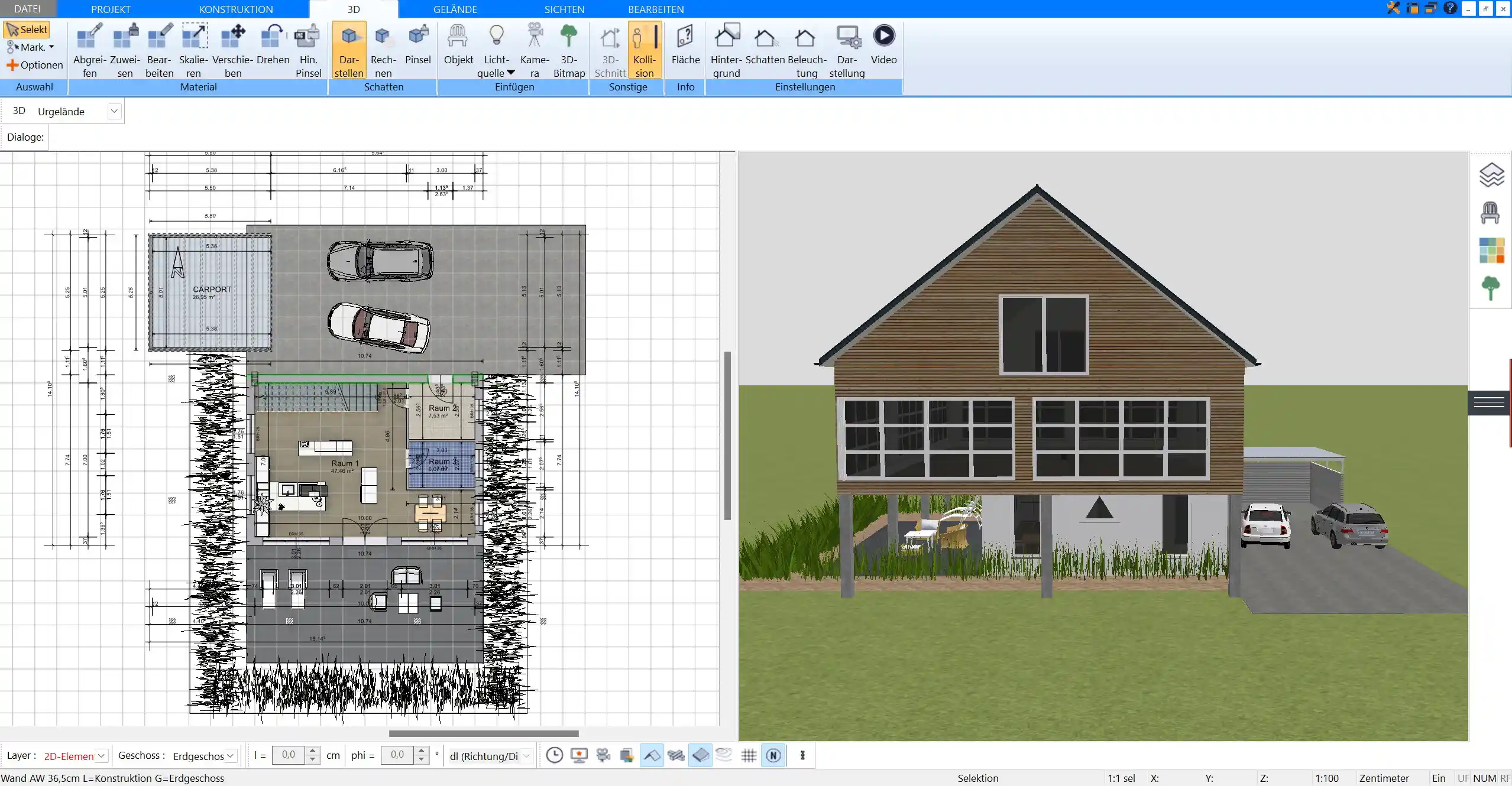Open the Schatten settings icon
1512x786 pixels.
click(x=765, y=45)
